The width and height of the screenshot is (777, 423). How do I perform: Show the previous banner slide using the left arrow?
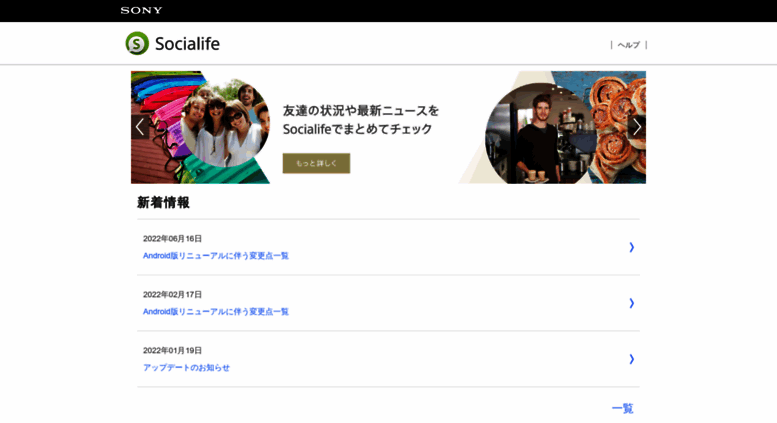pos(140,127)
